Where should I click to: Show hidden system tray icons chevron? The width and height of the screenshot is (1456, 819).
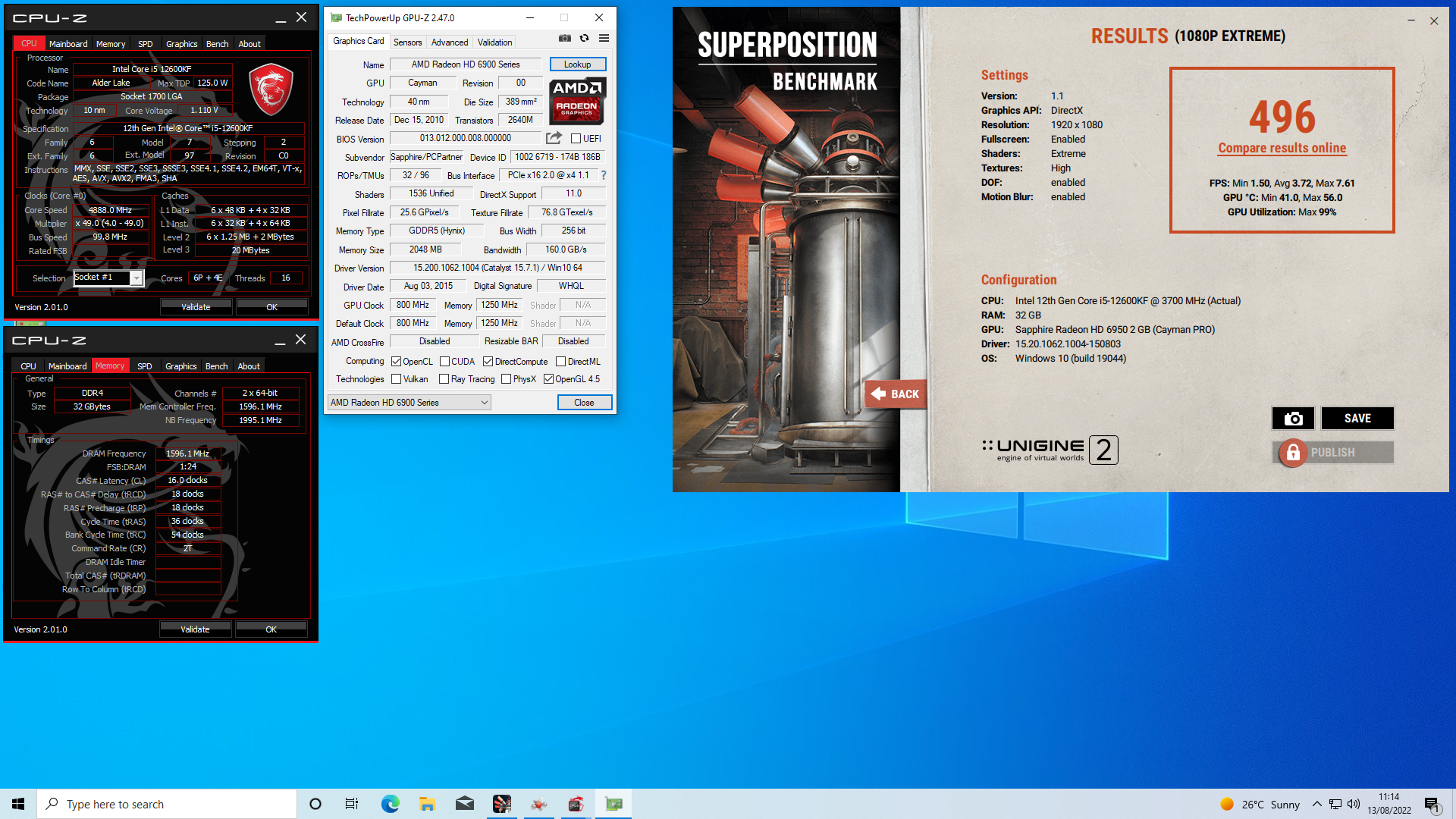coord(1316,804)
